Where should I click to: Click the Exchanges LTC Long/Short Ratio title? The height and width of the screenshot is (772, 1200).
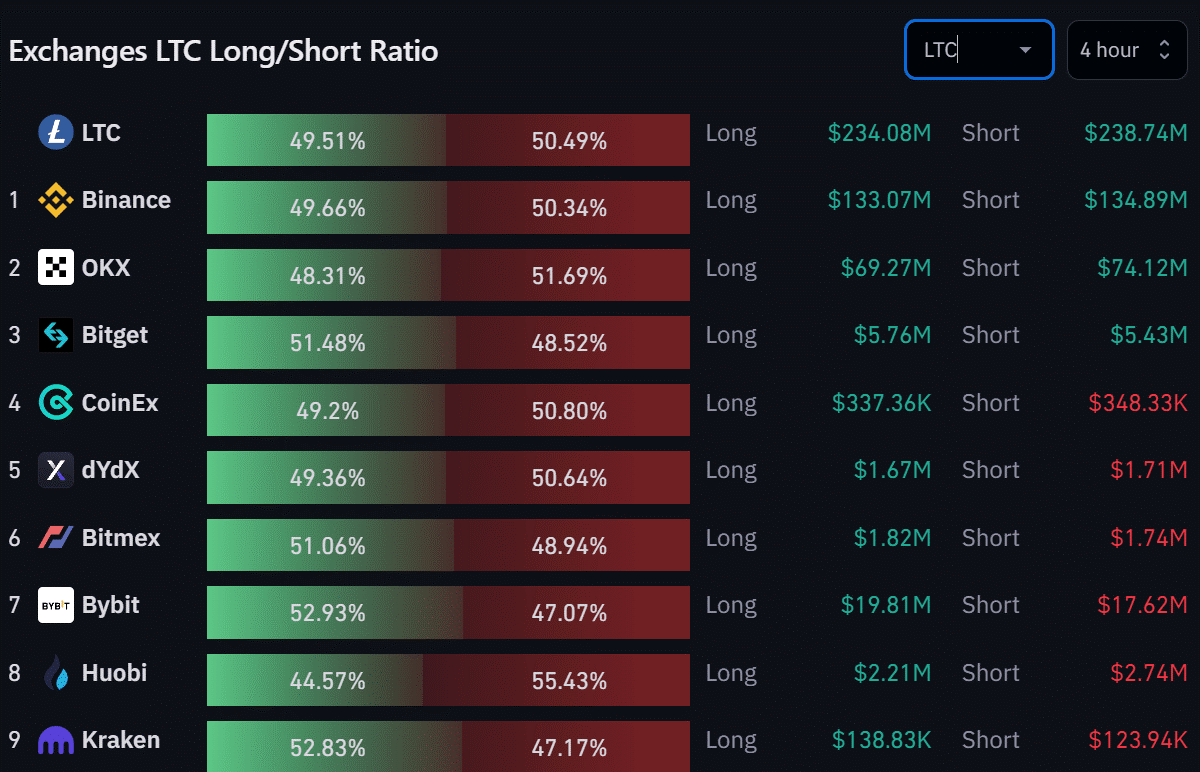coord(222,51)
